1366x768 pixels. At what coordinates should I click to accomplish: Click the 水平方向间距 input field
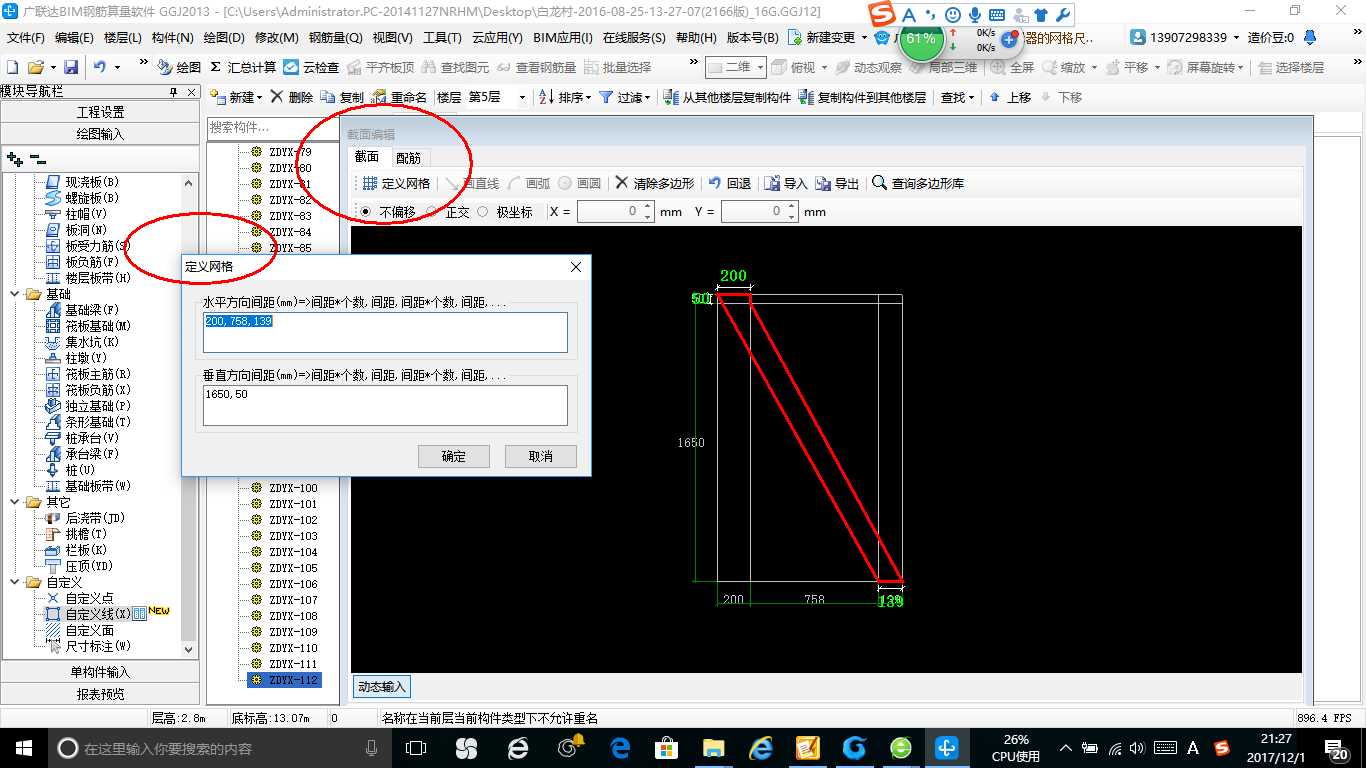[x=385, y=332]
